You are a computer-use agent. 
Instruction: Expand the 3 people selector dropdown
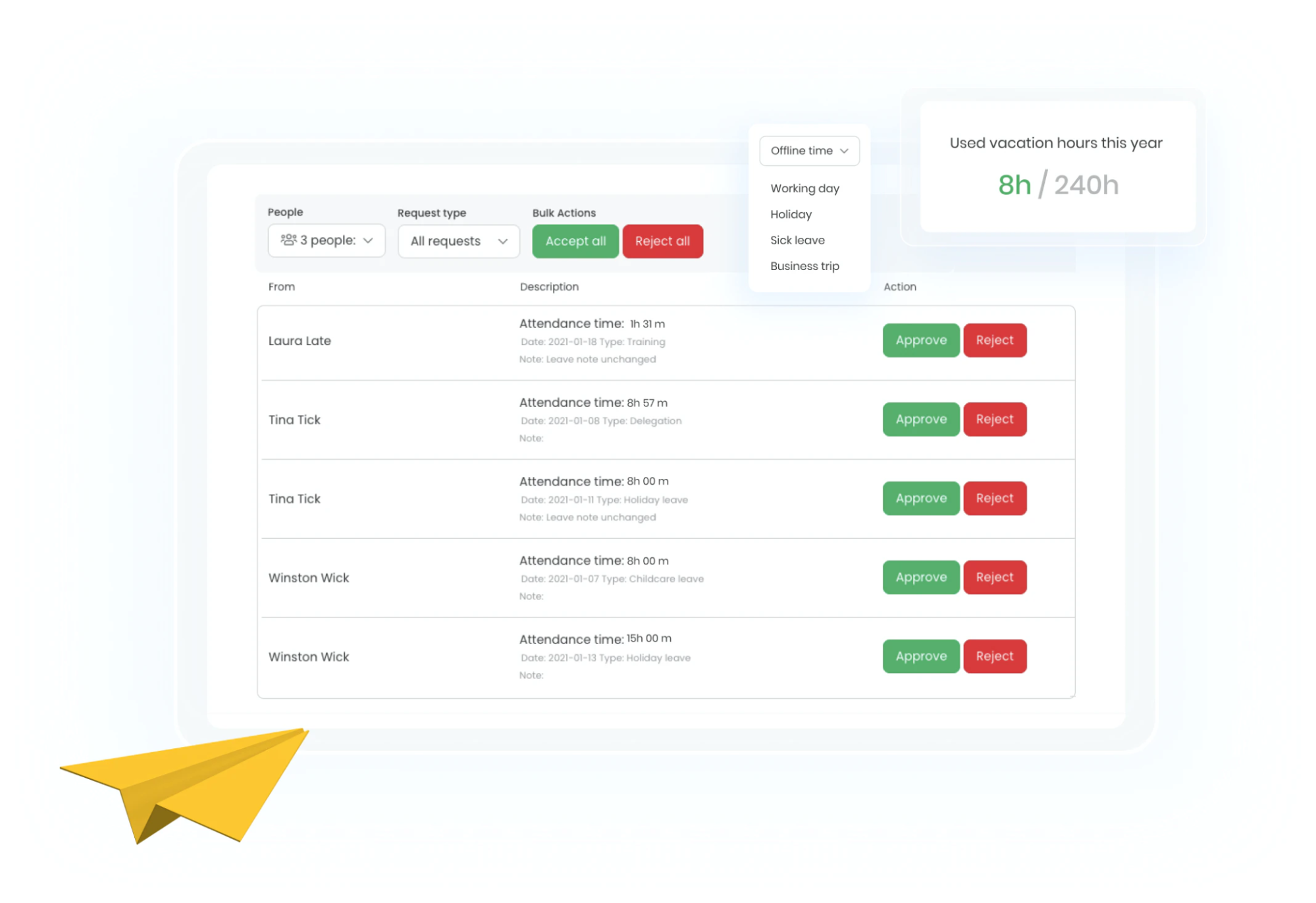tap(324, 240)
